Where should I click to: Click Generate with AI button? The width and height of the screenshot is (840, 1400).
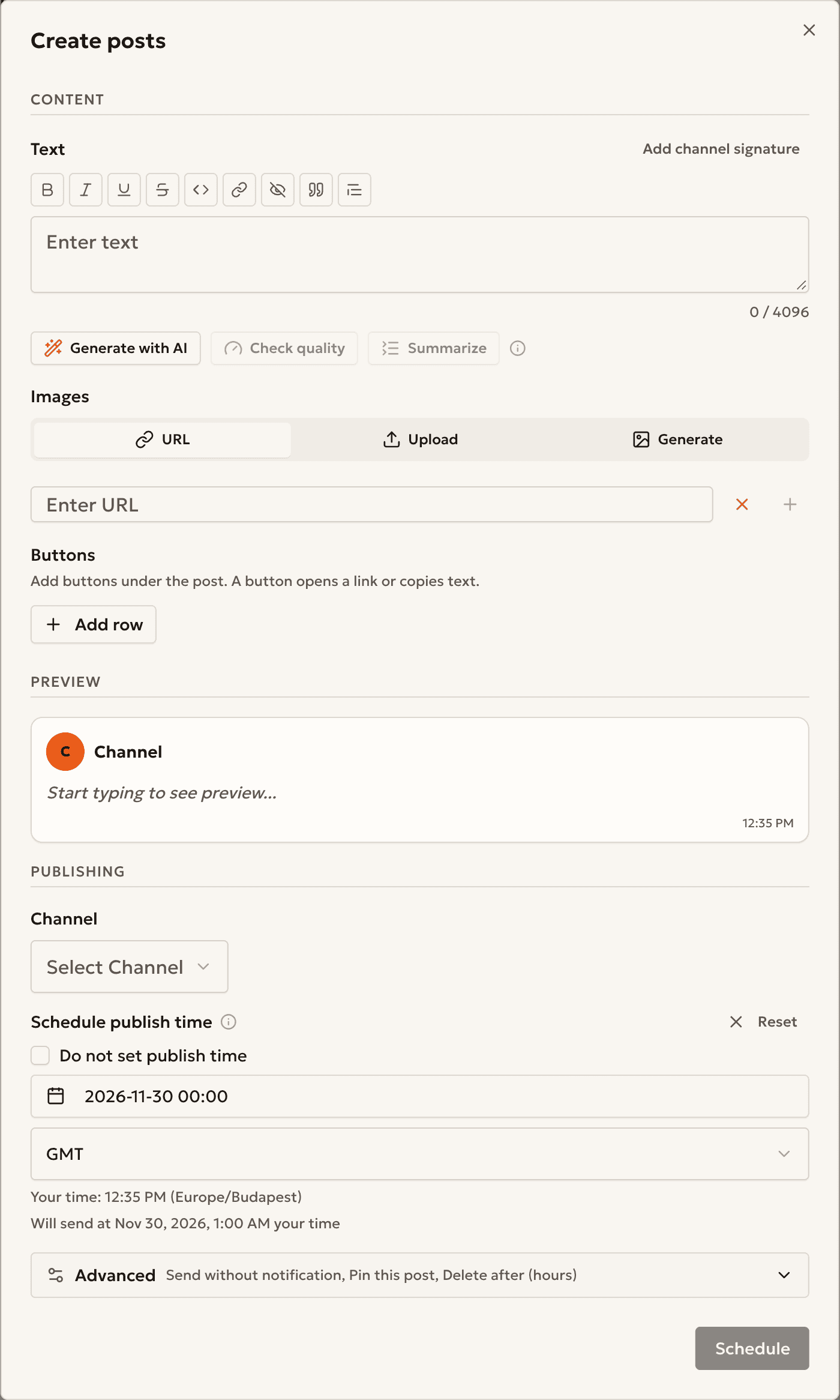pyautogui.click(x=116, y=348)
